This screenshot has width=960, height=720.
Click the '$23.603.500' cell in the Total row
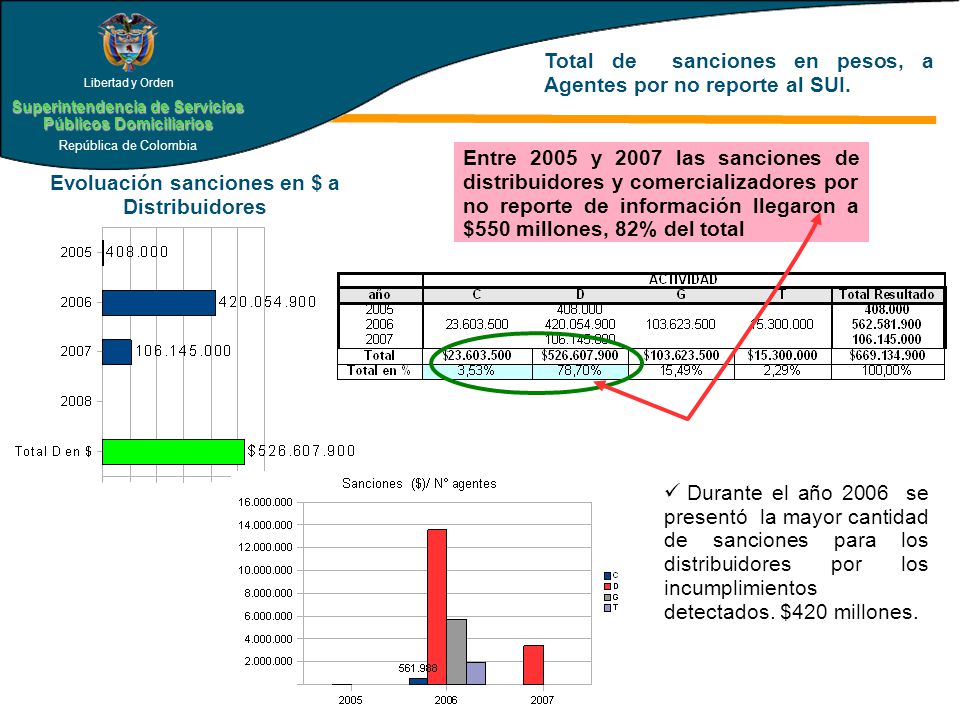[x=477, y=356]
